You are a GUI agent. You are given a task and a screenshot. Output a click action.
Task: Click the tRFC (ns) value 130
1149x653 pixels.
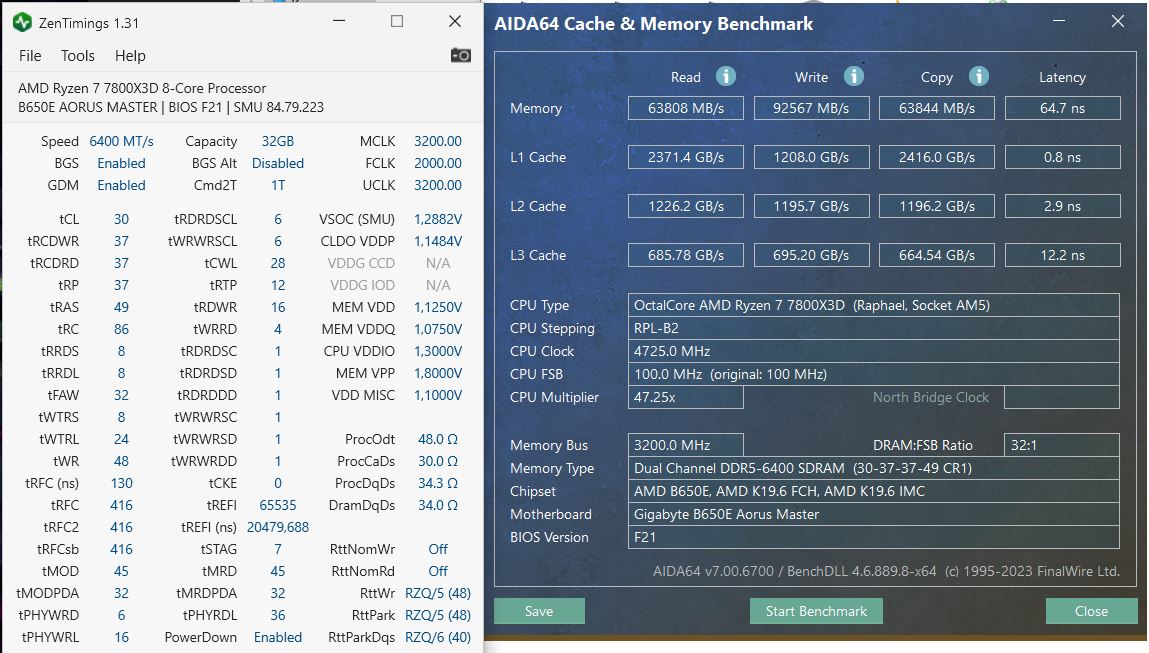coord(122,483)
